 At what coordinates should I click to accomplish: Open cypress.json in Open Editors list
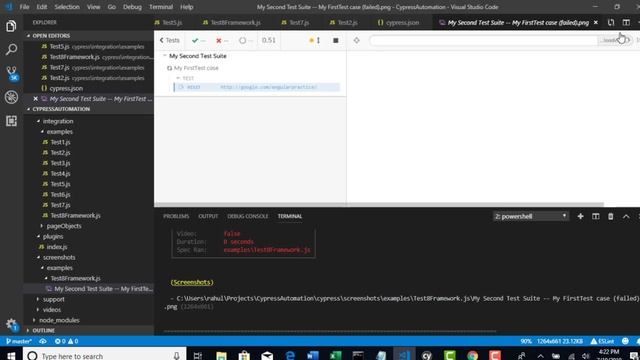(x=66, y=88)
